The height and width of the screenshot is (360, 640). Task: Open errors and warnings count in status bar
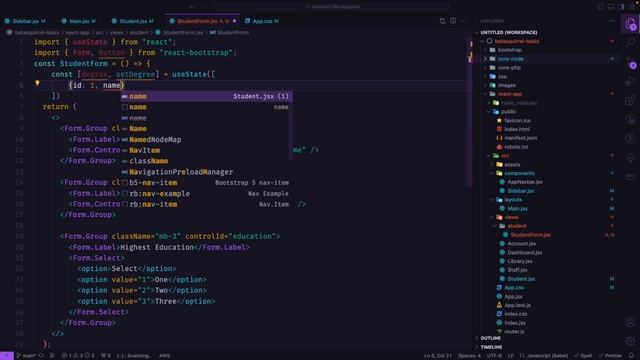pos(78,356)
